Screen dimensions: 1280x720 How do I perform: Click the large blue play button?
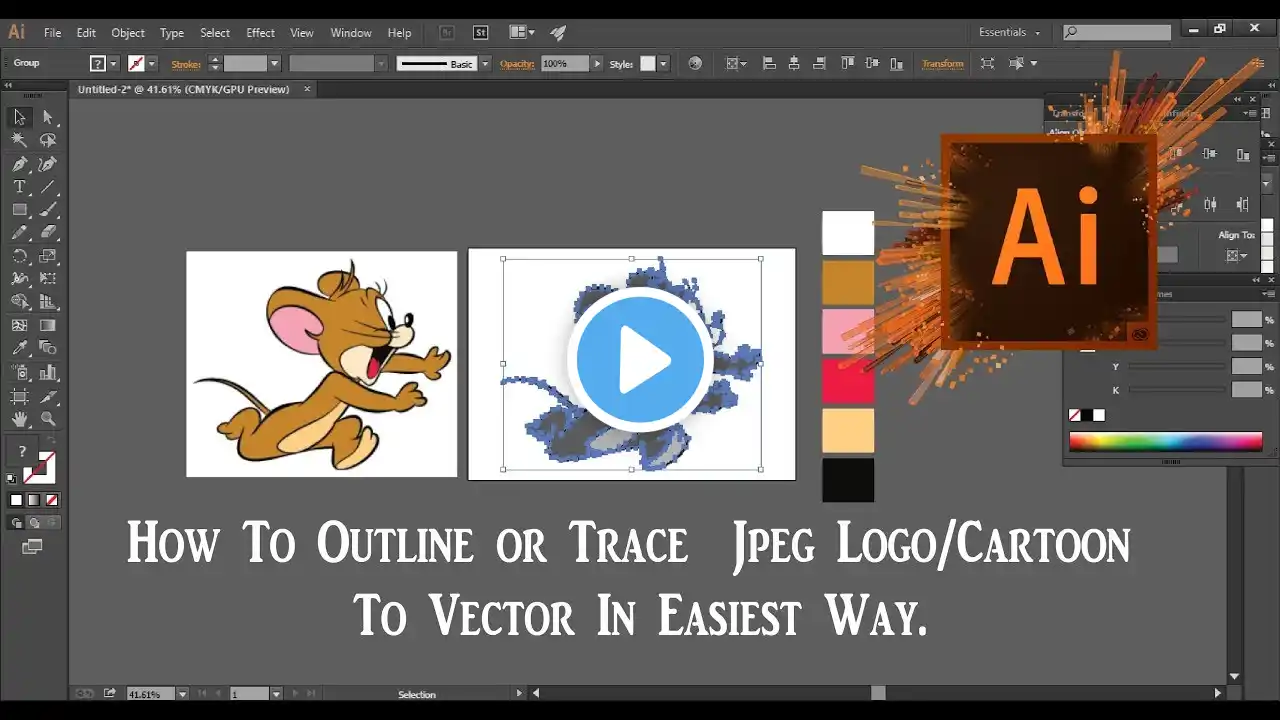(x=640, y=360)
